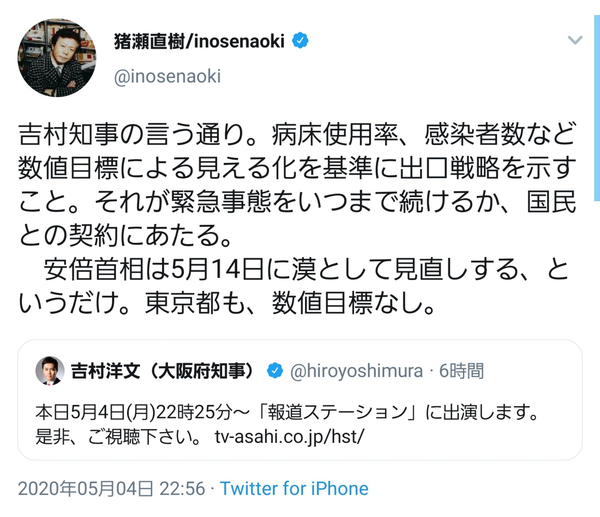Click the 2020年05月04日 22:56 timestamp

tap(111, 489)
